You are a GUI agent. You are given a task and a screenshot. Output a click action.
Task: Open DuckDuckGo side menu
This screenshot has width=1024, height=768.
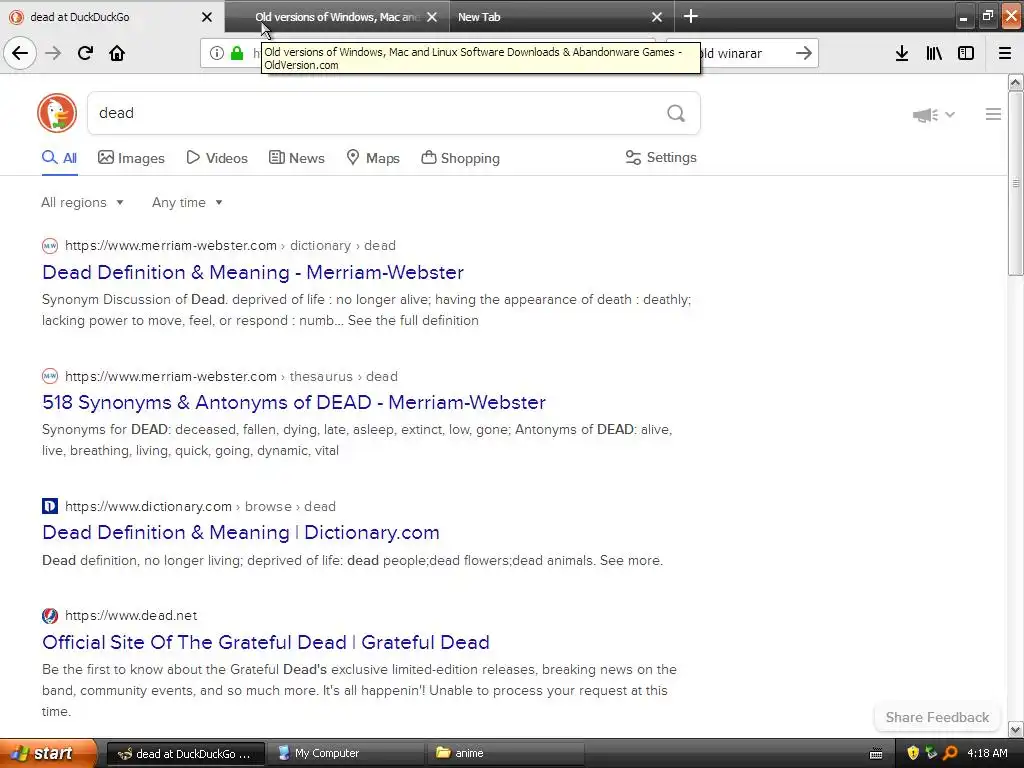tap(993, 114)
